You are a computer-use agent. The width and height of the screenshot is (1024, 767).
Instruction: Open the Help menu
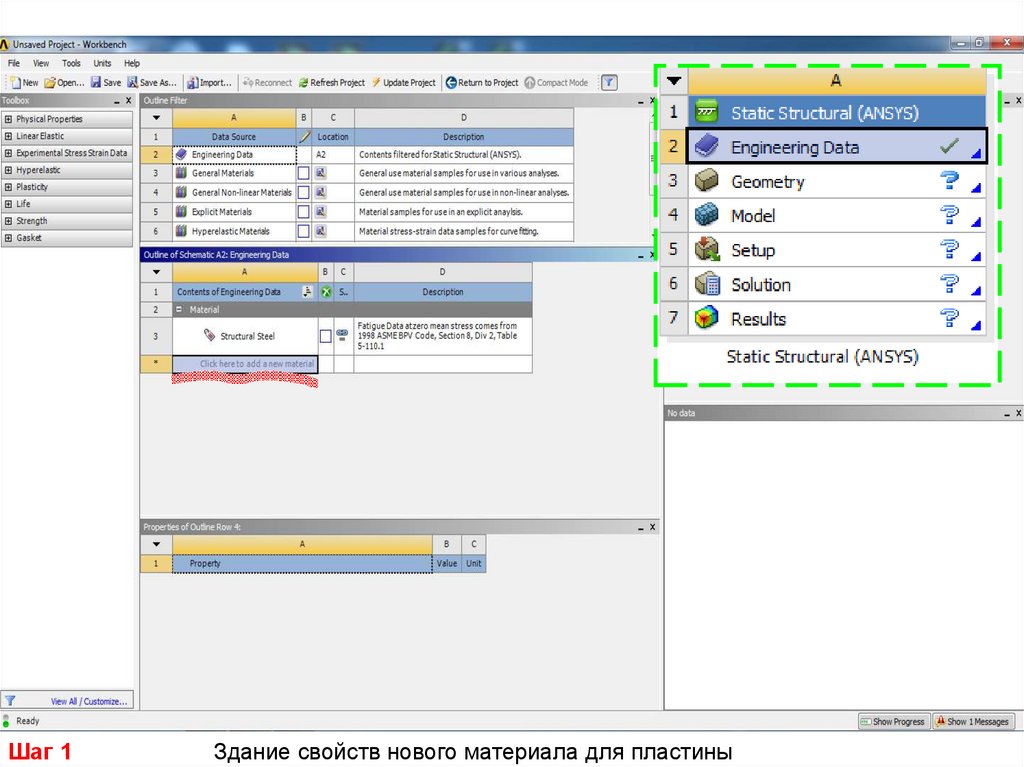coord(132,63)
